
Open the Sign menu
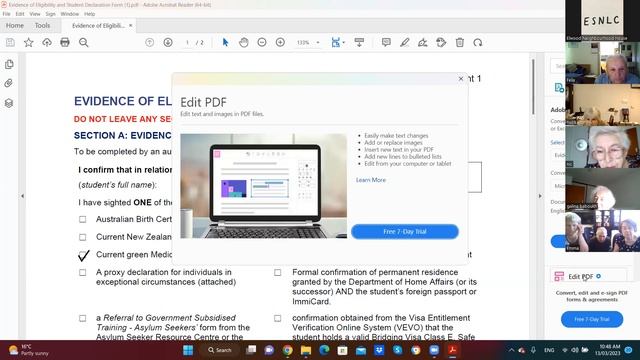(x=50, y=14)
